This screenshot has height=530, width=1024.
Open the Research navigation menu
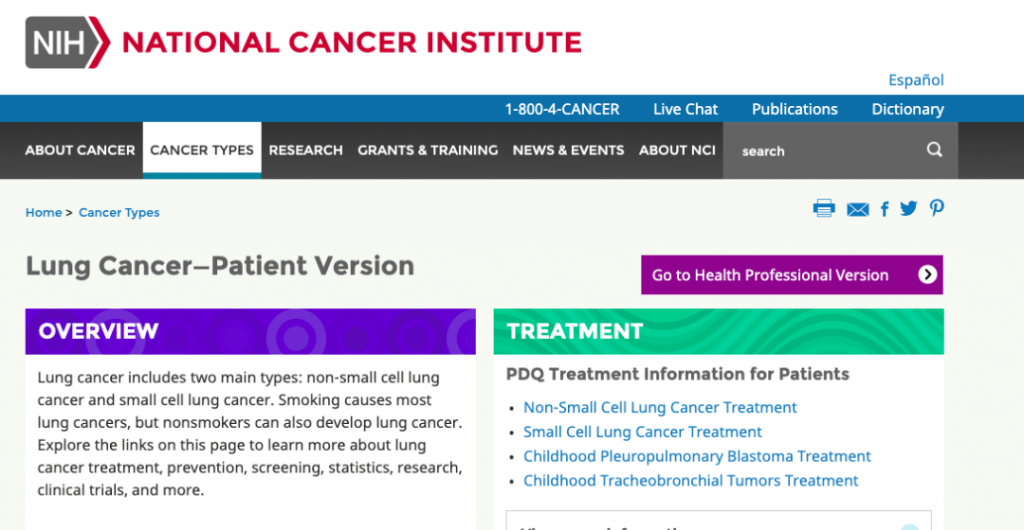(x=305, y=150)
